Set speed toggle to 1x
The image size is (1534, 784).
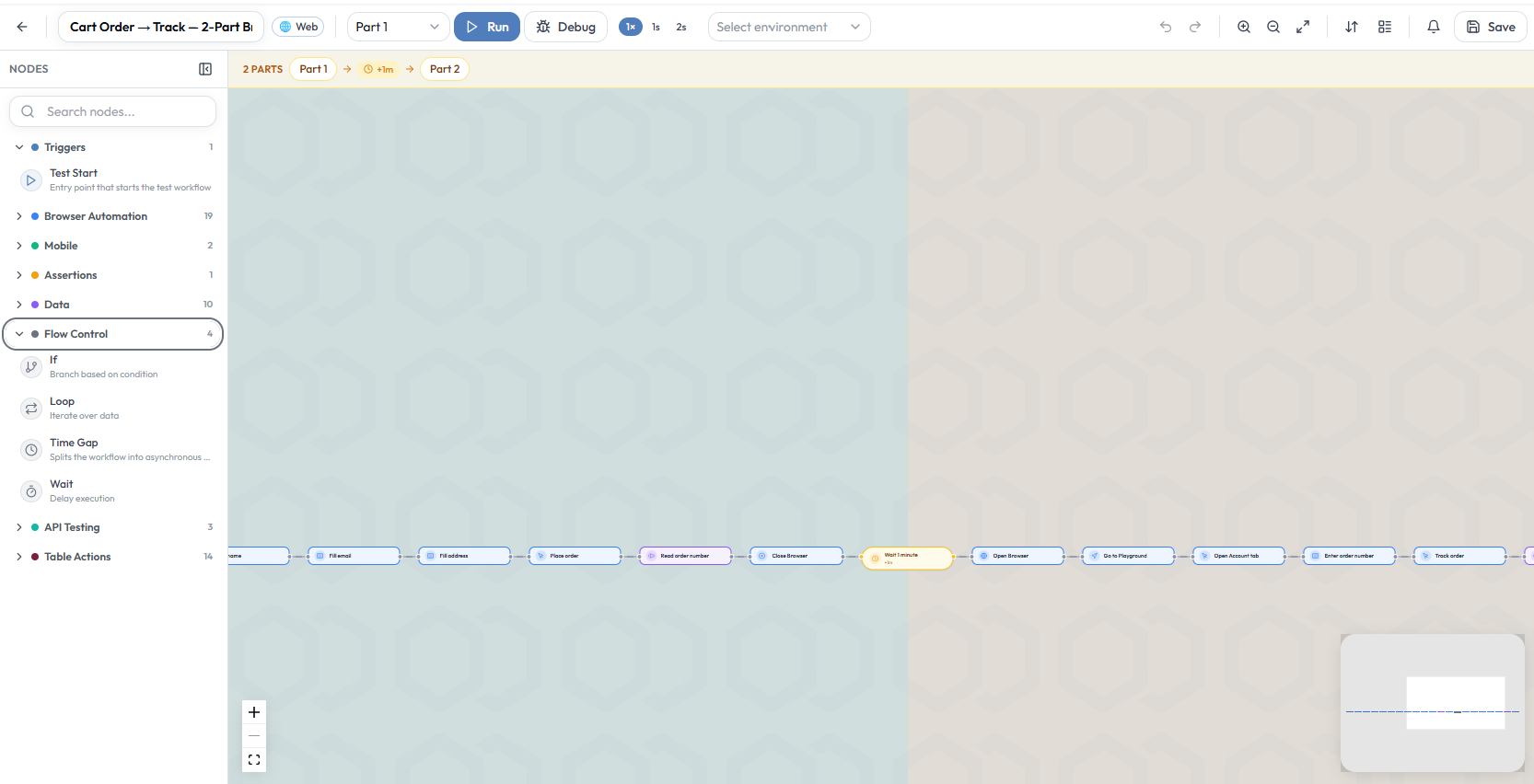(631, 27)
